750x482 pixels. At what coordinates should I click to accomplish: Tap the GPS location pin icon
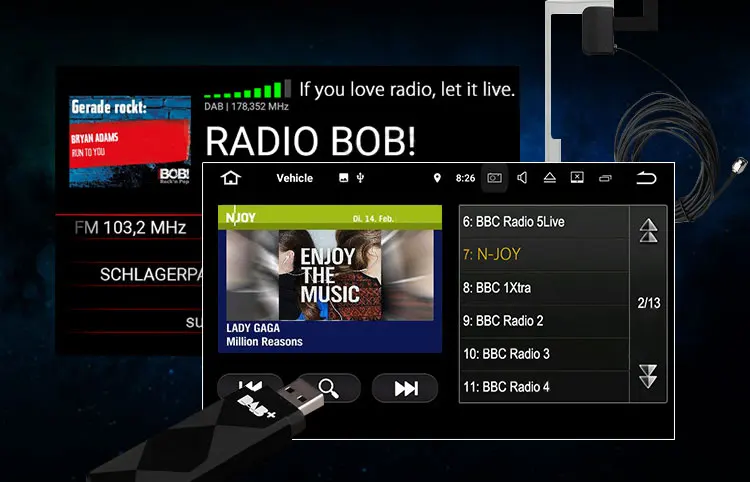point(437,178)
